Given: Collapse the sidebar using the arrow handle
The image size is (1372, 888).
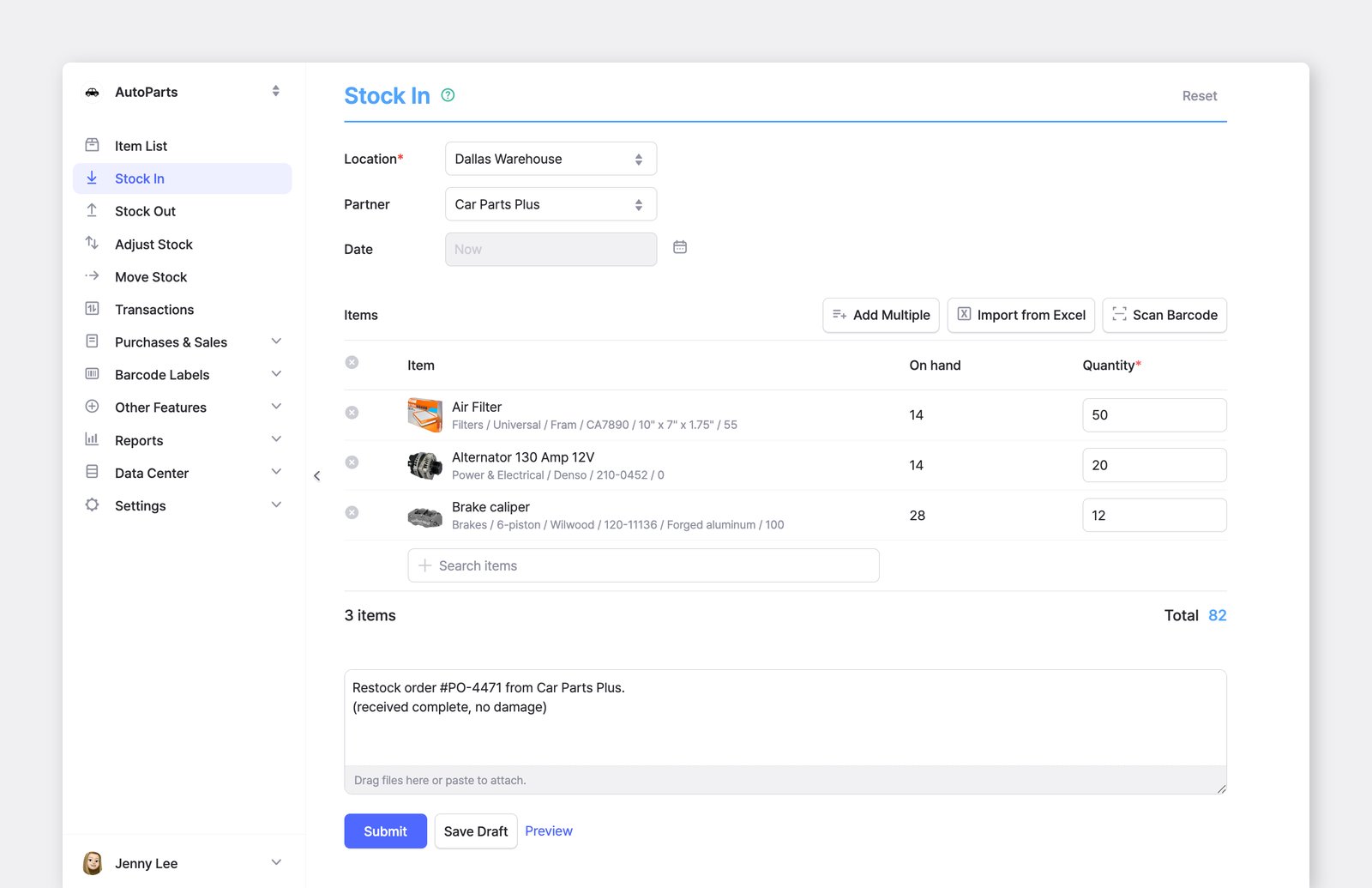Looking at the screenshot, I should click(x=317, y=475).
